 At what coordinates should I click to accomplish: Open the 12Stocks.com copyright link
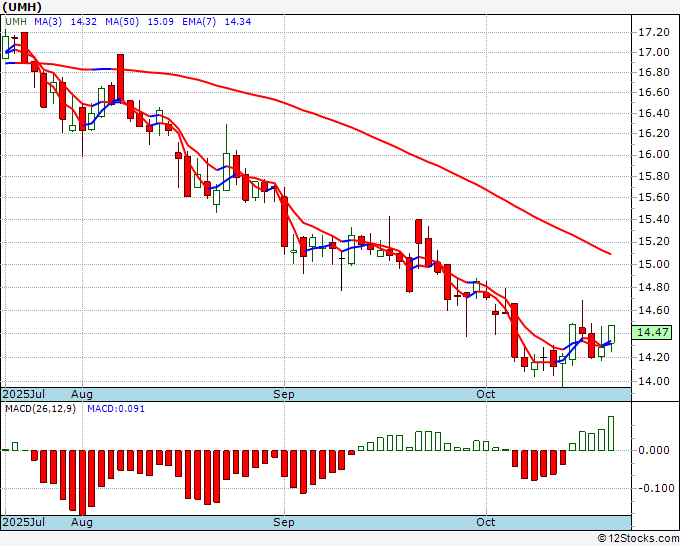(x=638, y=538)
